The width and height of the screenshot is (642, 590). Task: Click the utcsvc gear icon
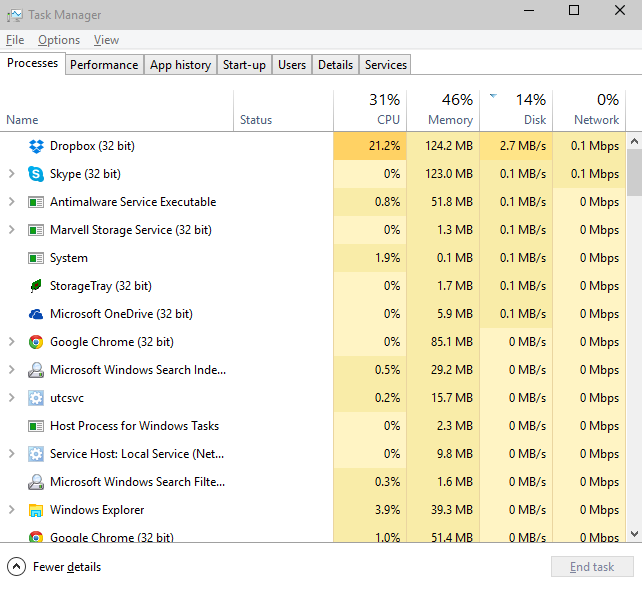pos(36,398)
